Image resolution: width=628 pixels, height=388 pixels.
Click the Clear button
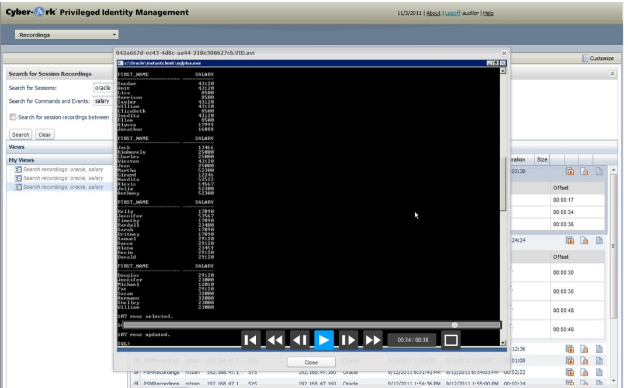point(44,135)
